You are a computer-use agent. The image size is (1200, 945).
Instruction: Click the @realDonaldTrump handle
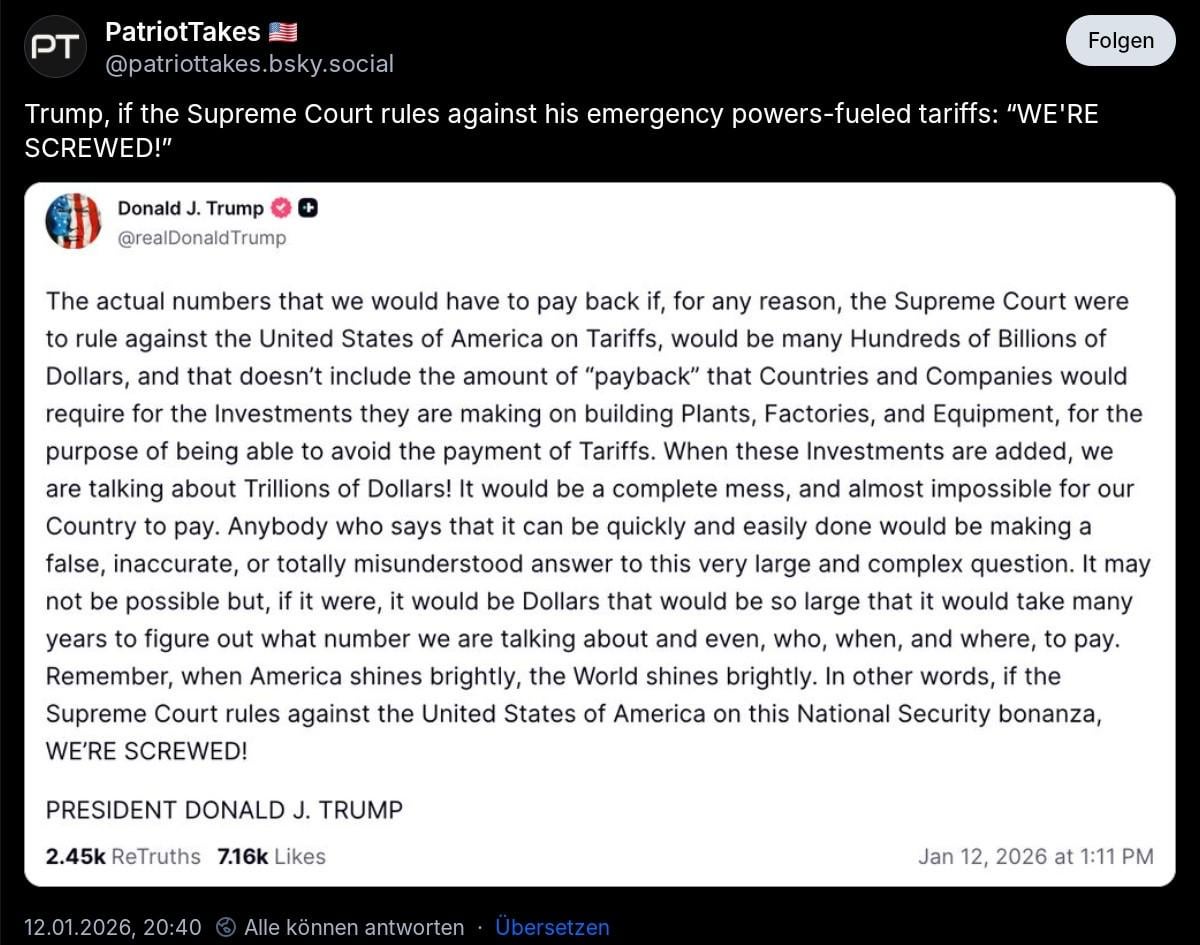click(x=202, y=237)
